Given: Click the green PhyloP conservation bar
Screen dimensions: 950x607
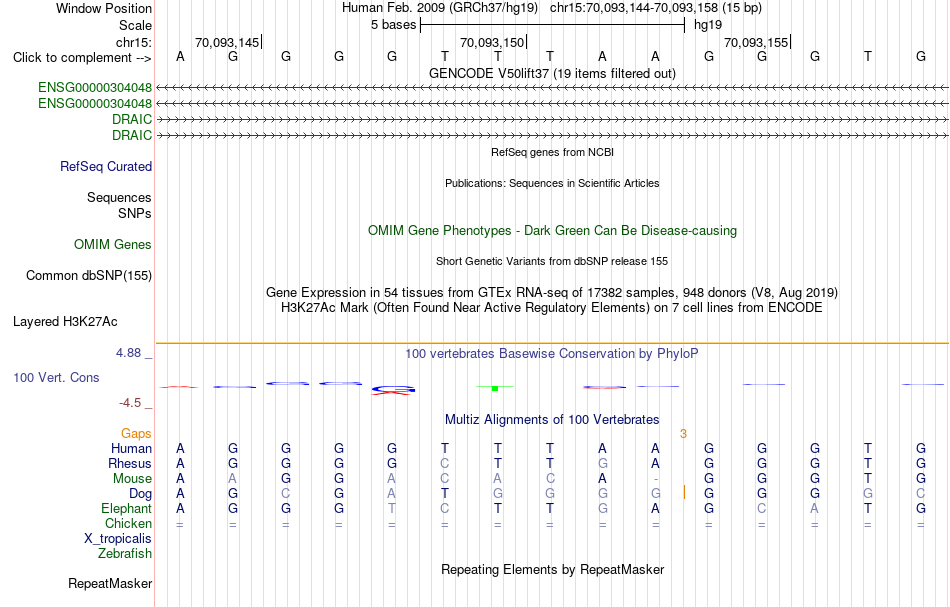Looking at the screenshot, I should click(x=495, y=387).
